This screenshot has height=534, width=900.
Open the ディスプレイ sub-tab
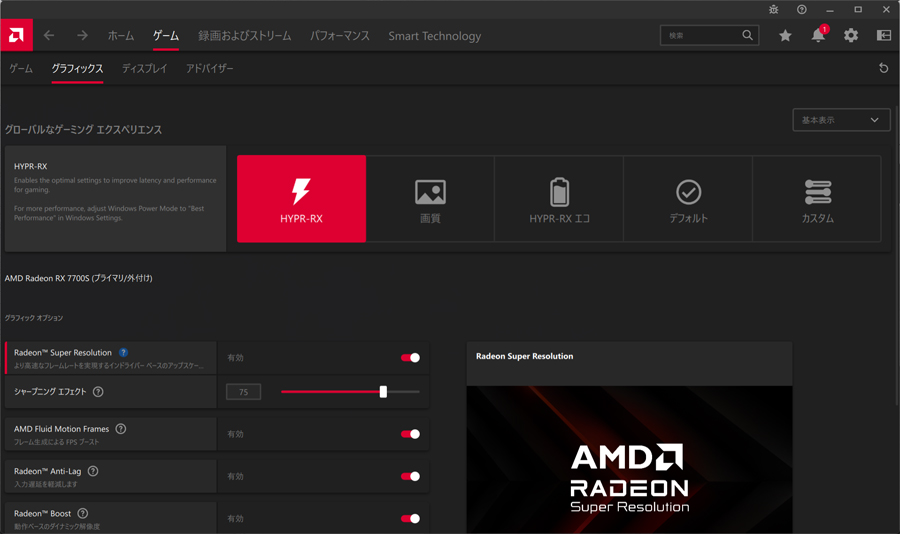pos(144,69)
